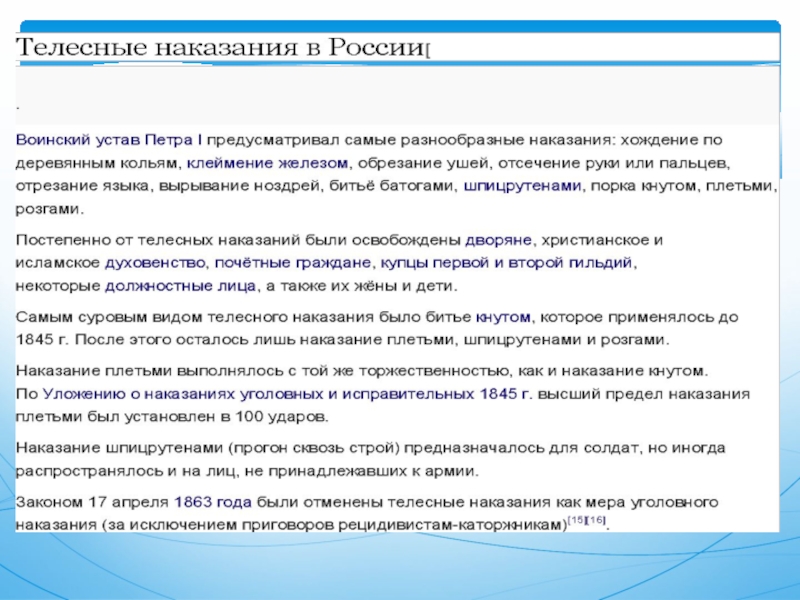Open the 'дворяне' link
This screenshot has height=600, width=800.
[498, 240]
